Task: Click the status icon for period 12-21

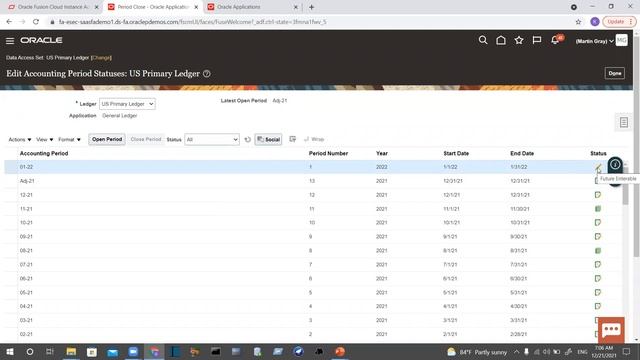Action: pos(598,195)
